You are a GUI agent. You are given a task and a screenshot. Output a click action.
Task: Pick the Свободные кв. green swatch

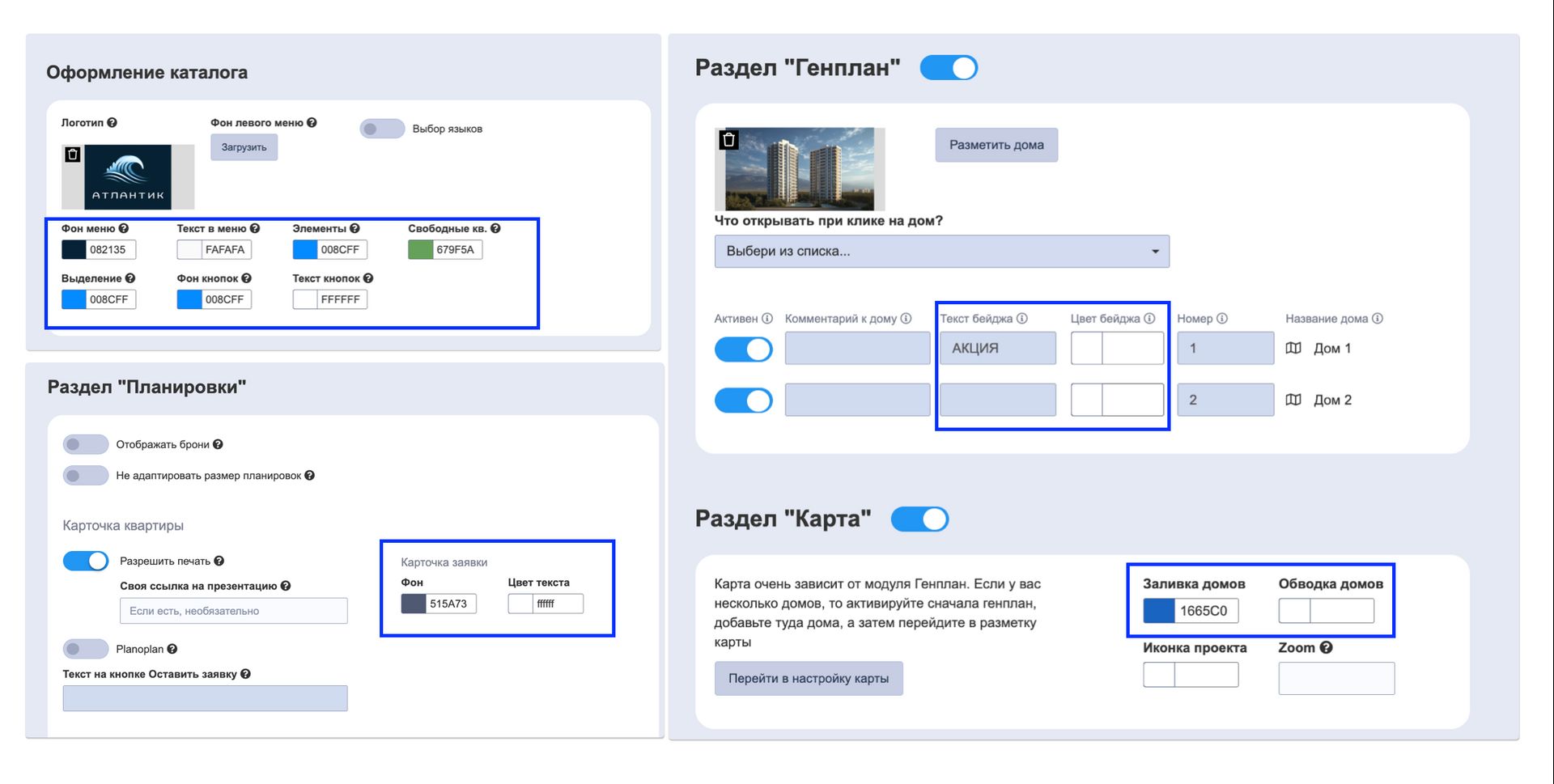click(x=421, y=250)
